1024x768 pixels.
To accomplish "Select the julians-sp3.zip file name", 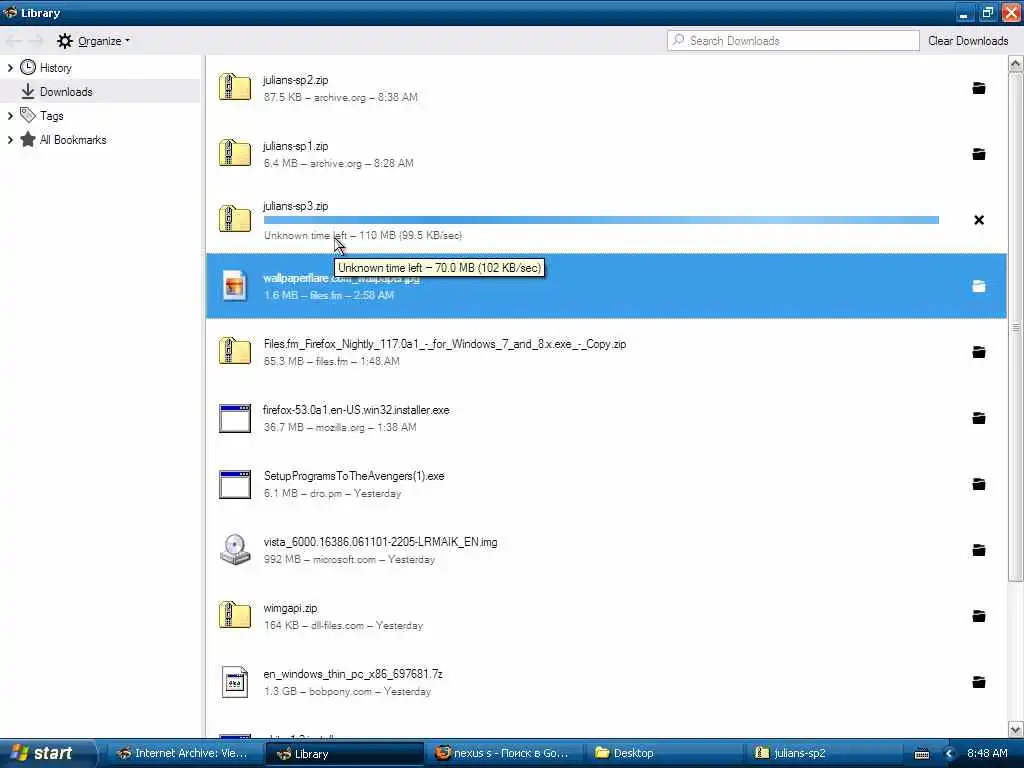I will coord(295,206).
